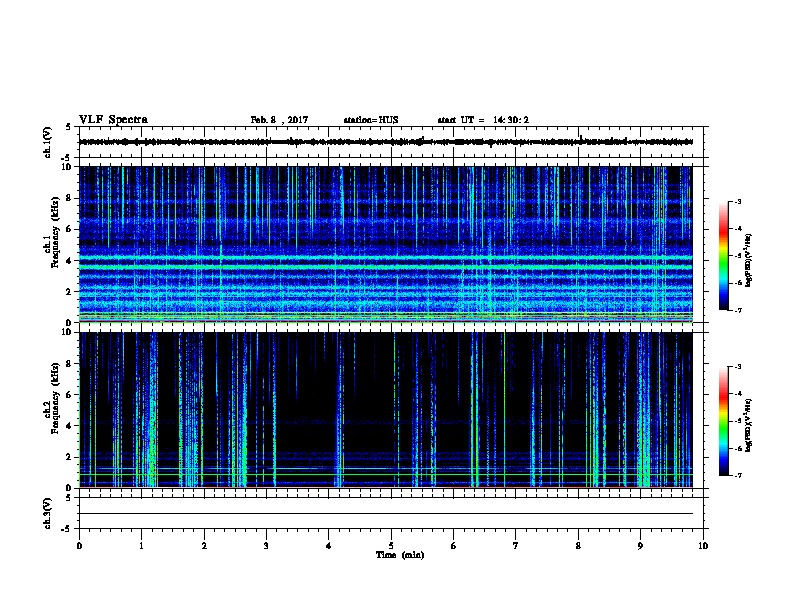This screenshot has width=792, height=612.
Task: Click time axis tick label "7"
Action: click(x=516, y=546)
